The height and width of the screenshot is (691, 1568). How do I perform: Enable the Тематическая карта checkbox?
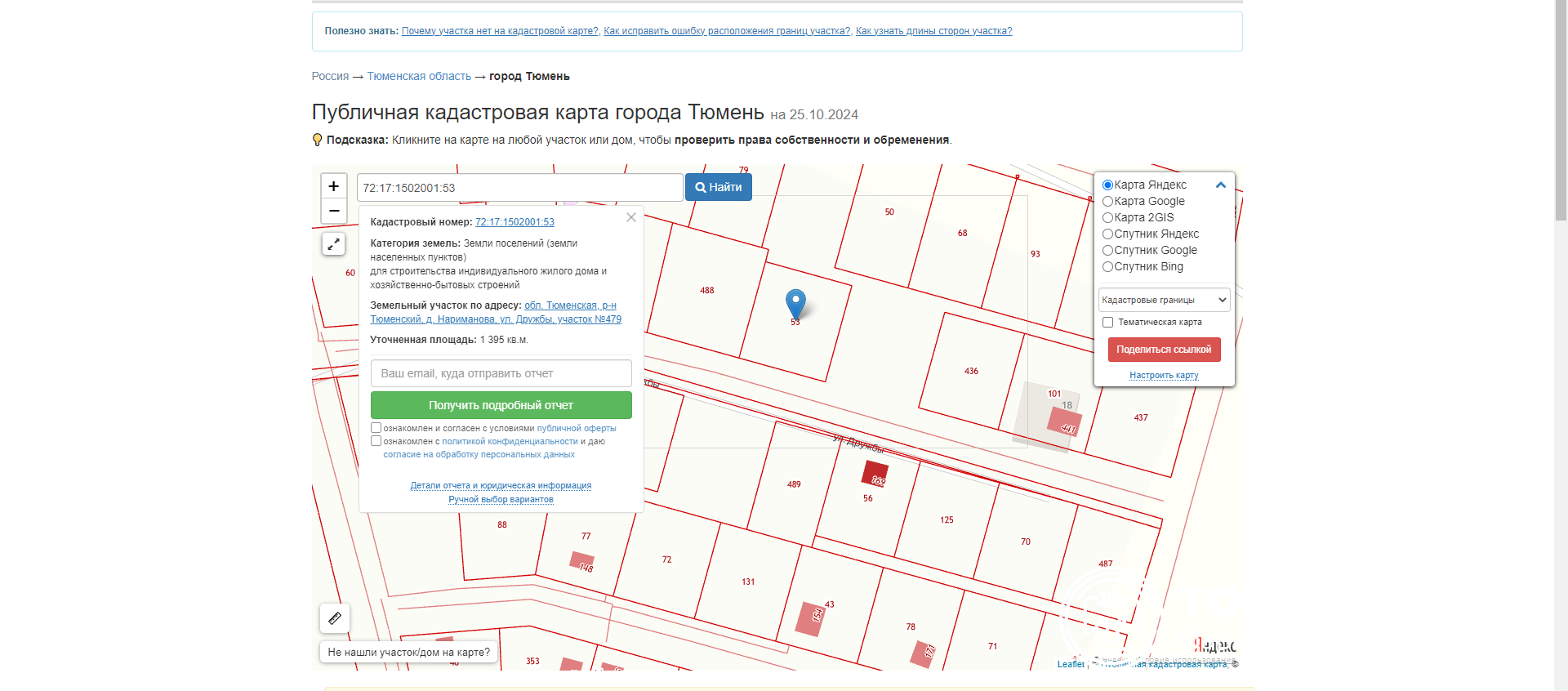pos(1108,323)
